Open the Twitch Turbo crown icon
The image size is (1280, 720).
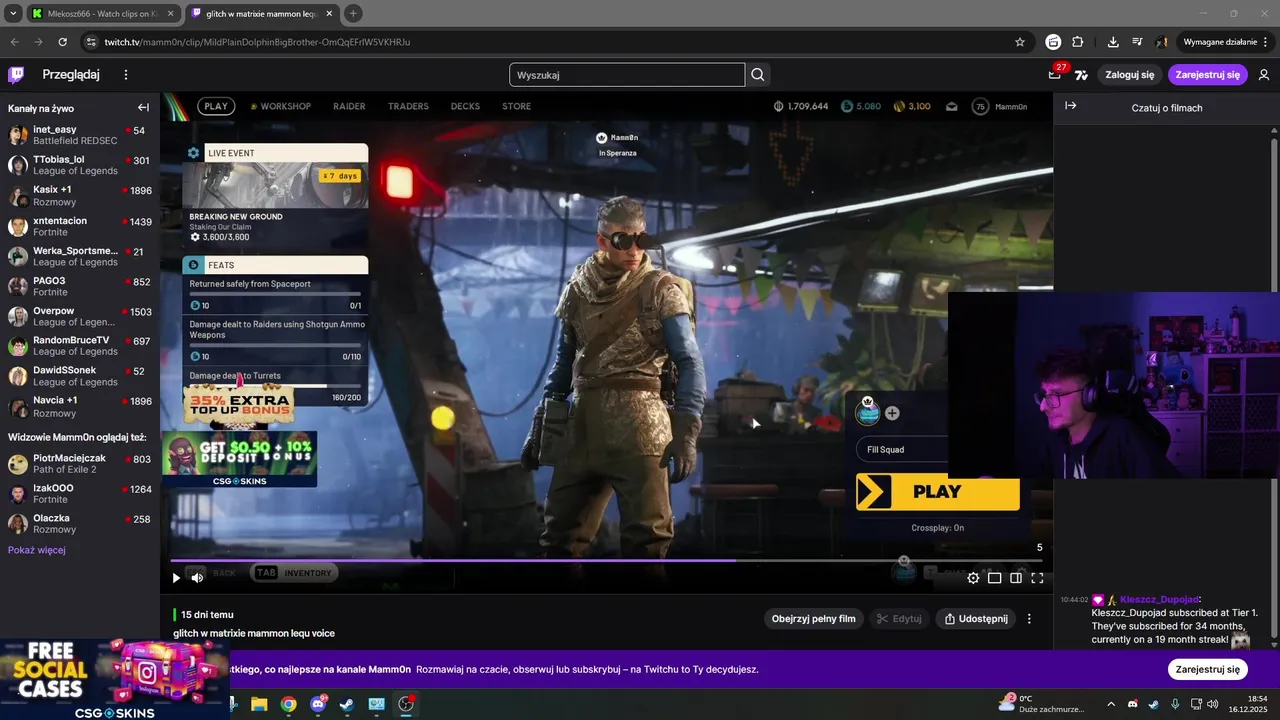click(x=1081, y=75)
